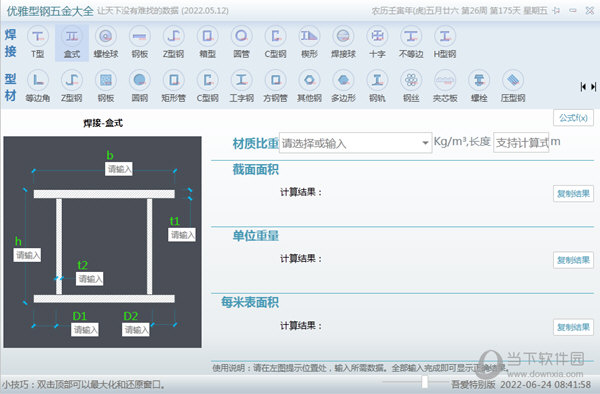Open the welded H型钢 section
Viewport: 600px width, 394px height.
click(445, 42)
